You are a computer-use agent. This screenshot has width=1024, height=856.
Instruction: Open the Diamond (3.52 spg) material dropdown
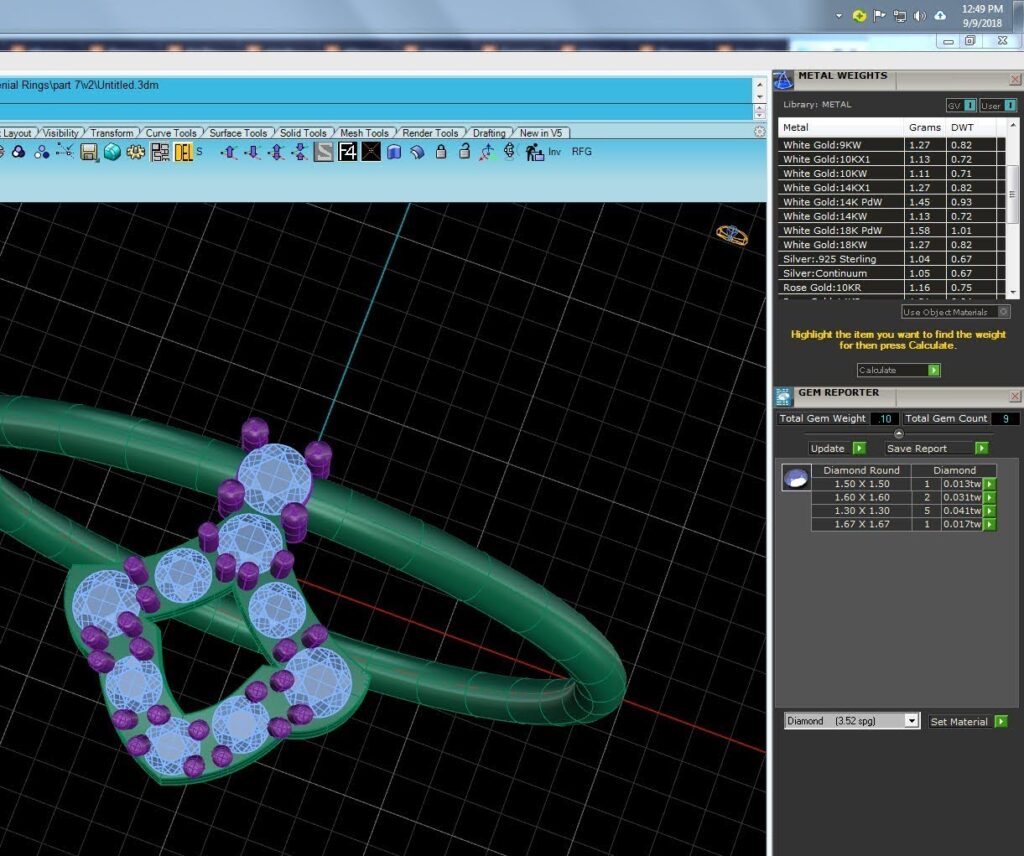coord(912,721)
